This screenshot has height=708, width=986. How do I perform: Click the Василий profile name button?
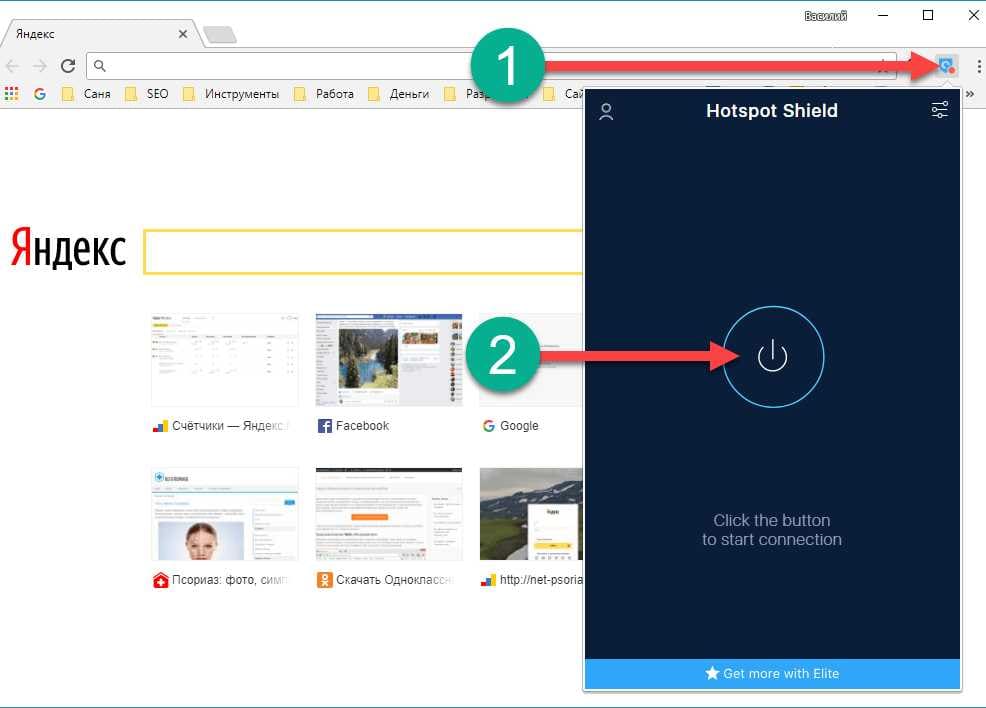coord(826,16)
